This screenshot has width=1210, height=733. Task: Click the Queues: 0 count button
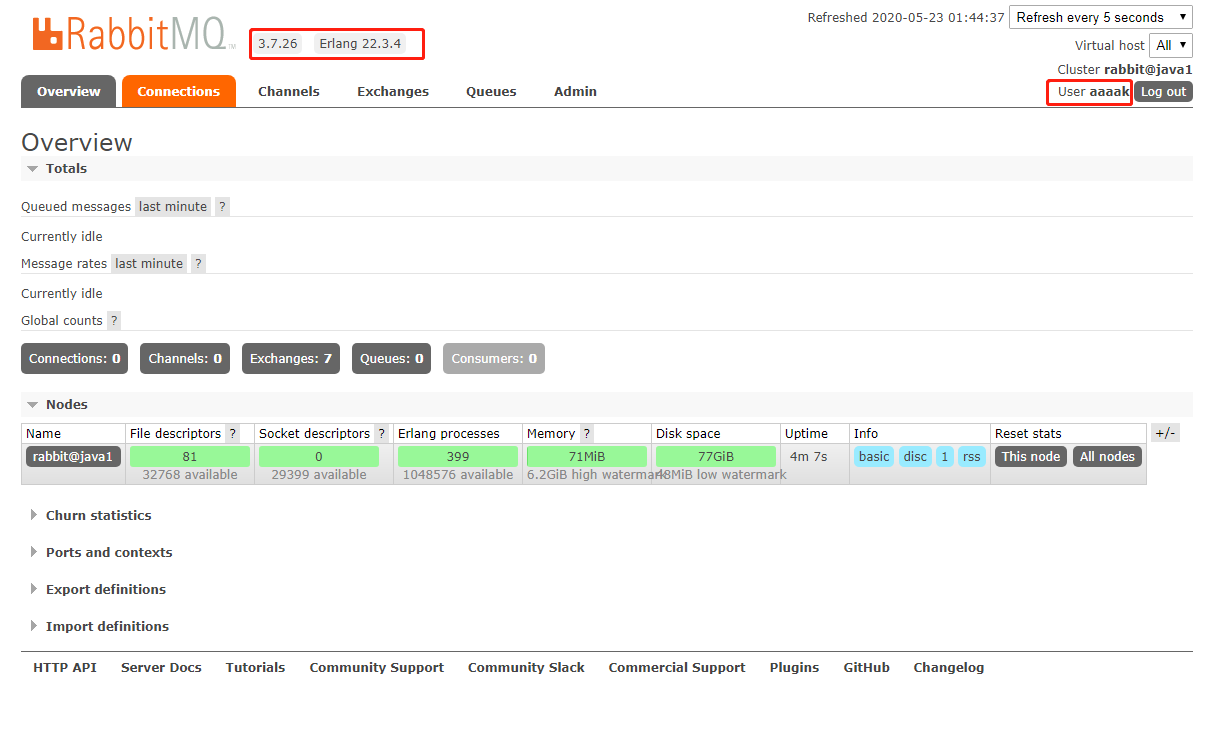[391, 358]
